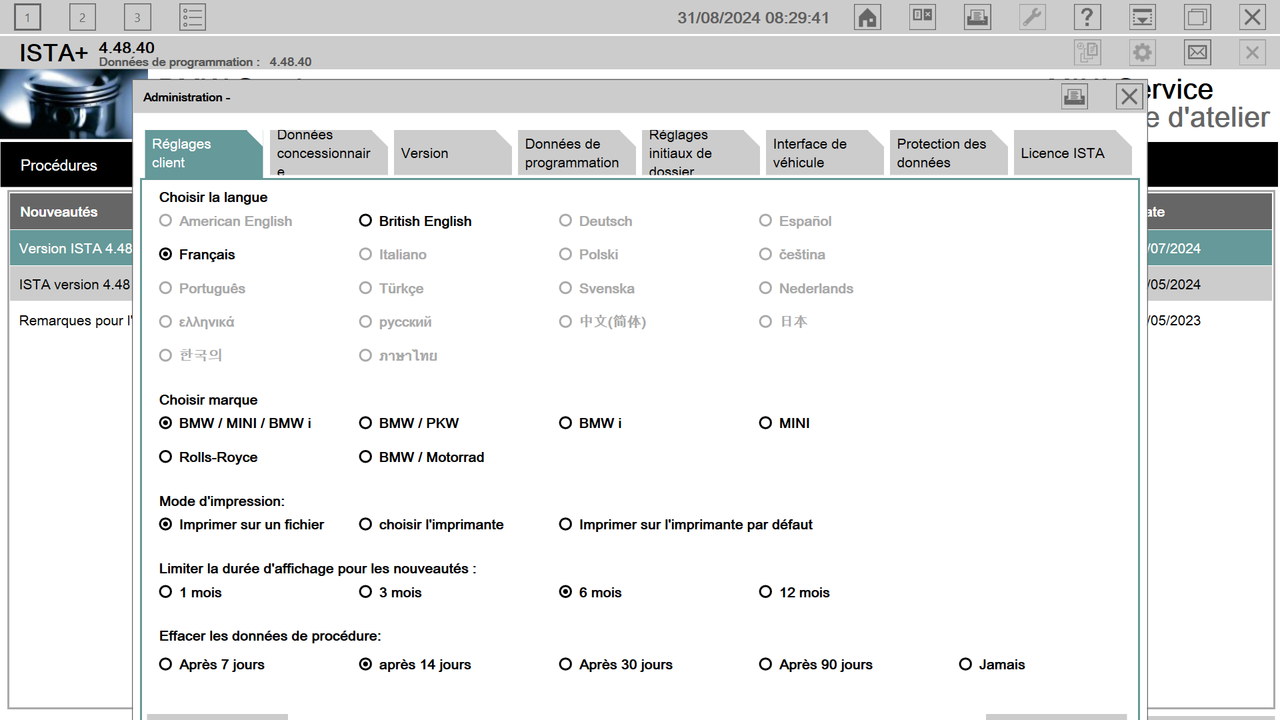Open the Réglages client tab
This screenshot has height=720, width=1280.
coord(203,153)
